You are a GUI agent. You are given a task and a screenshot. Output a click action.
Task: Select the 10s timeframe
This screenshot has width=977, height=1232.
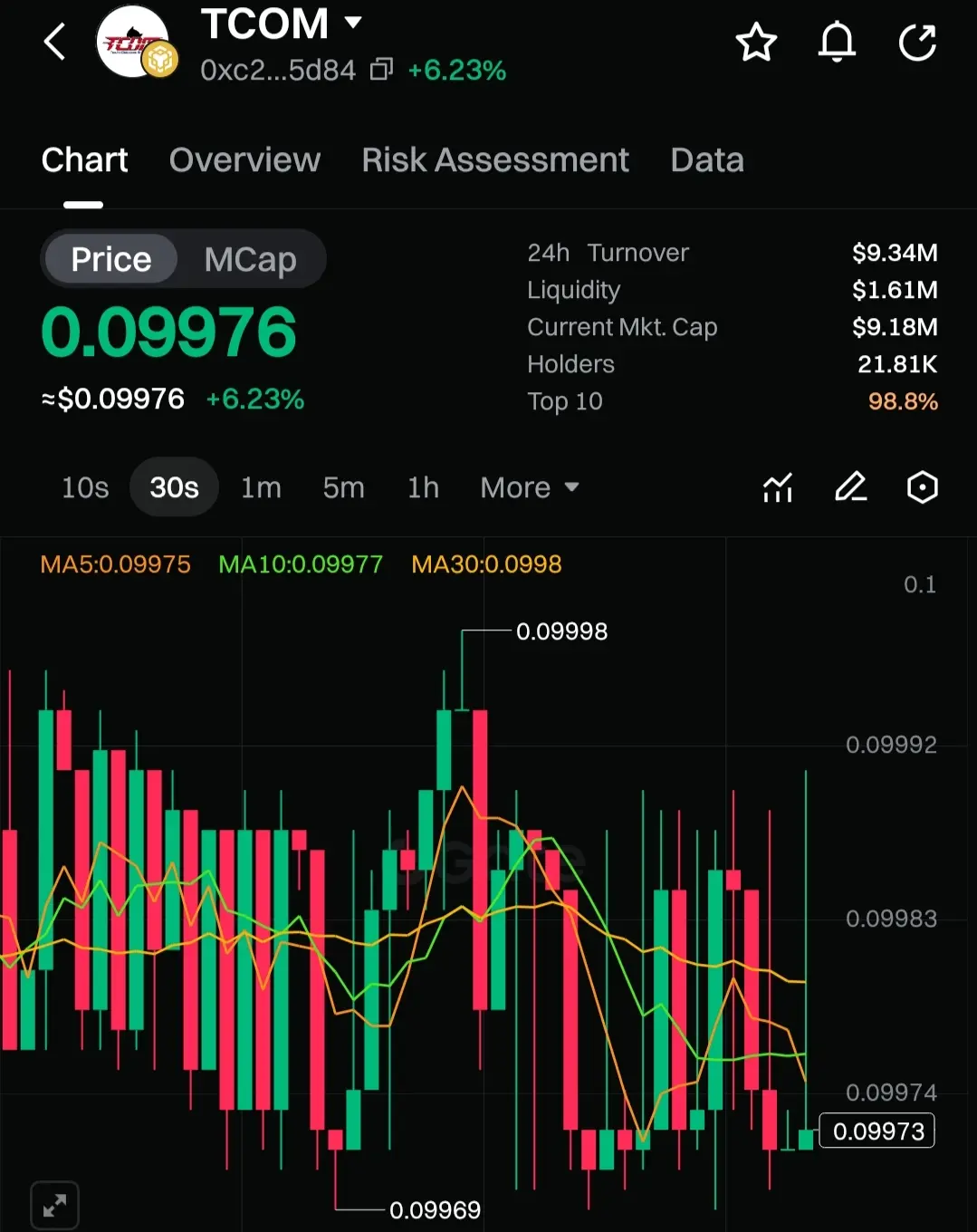pyautogui.click(x=85, y=487)
